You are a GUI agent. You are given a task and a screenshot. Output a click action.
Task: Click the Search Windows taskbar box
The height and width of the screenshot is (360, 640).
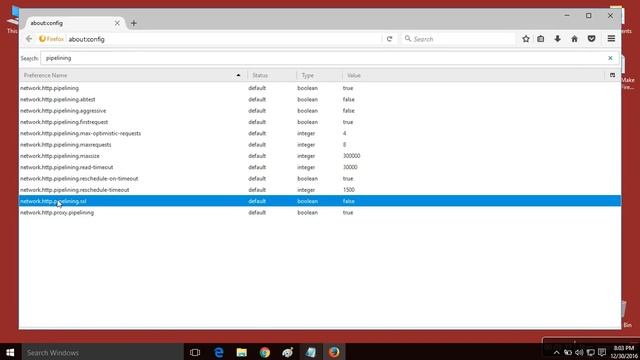click(102, 352)
